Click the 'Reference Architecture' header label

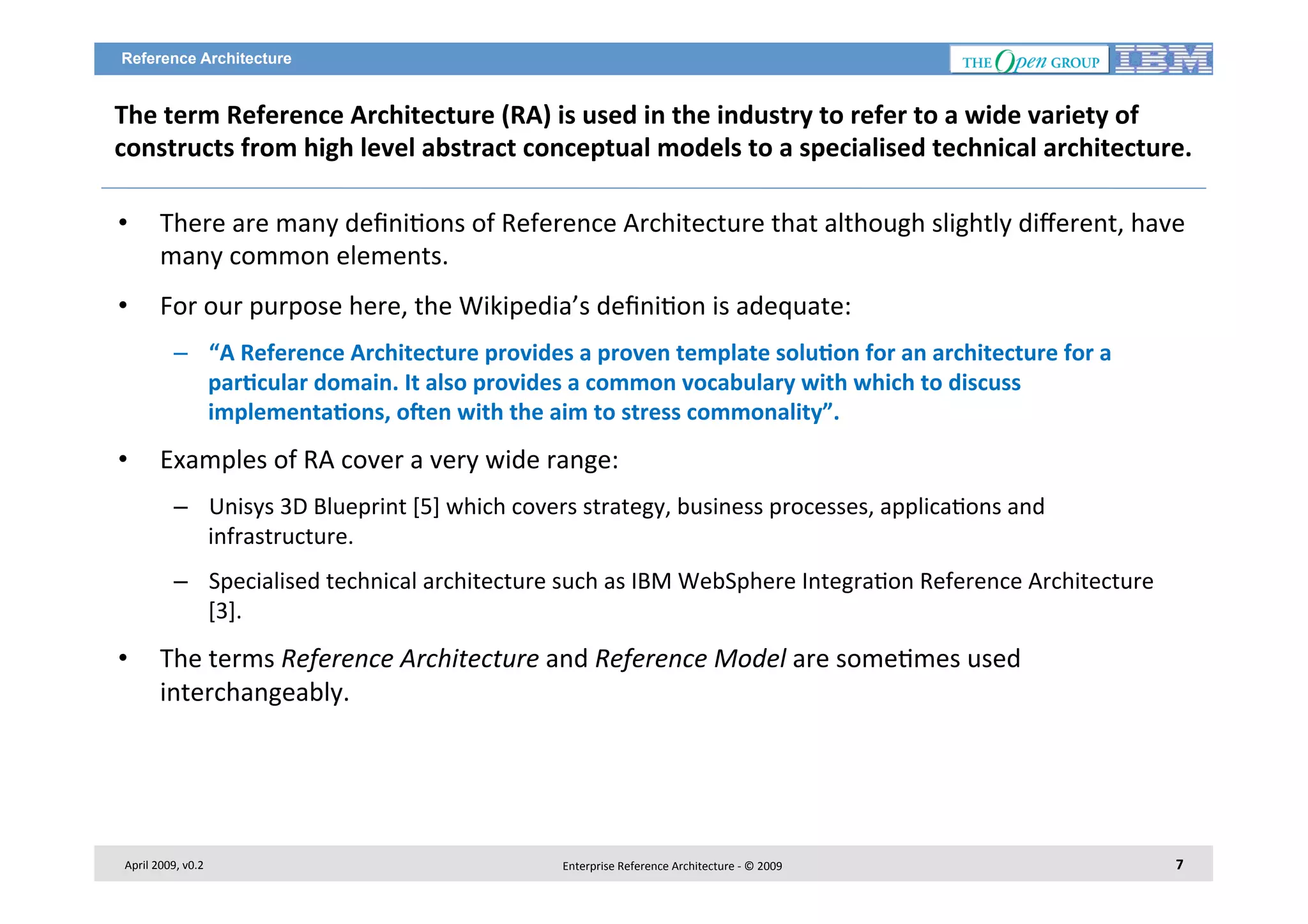click(x=206, y=59)
